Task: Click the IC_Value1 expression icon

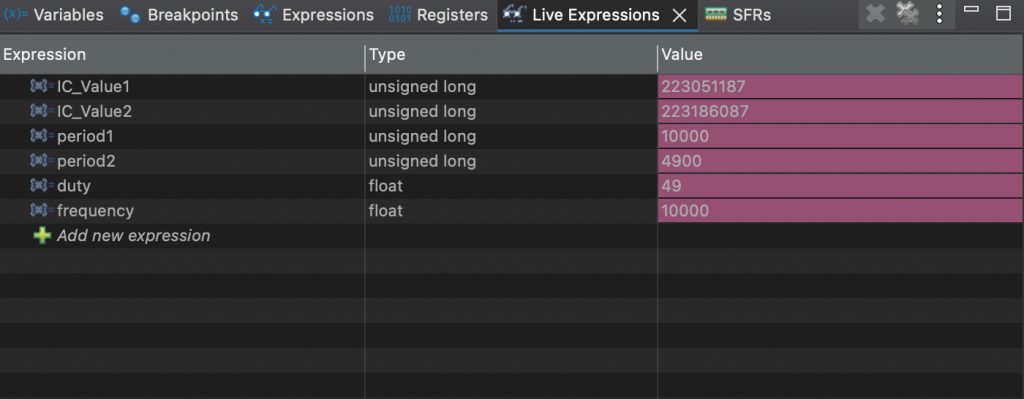Action: pos(42,87)
